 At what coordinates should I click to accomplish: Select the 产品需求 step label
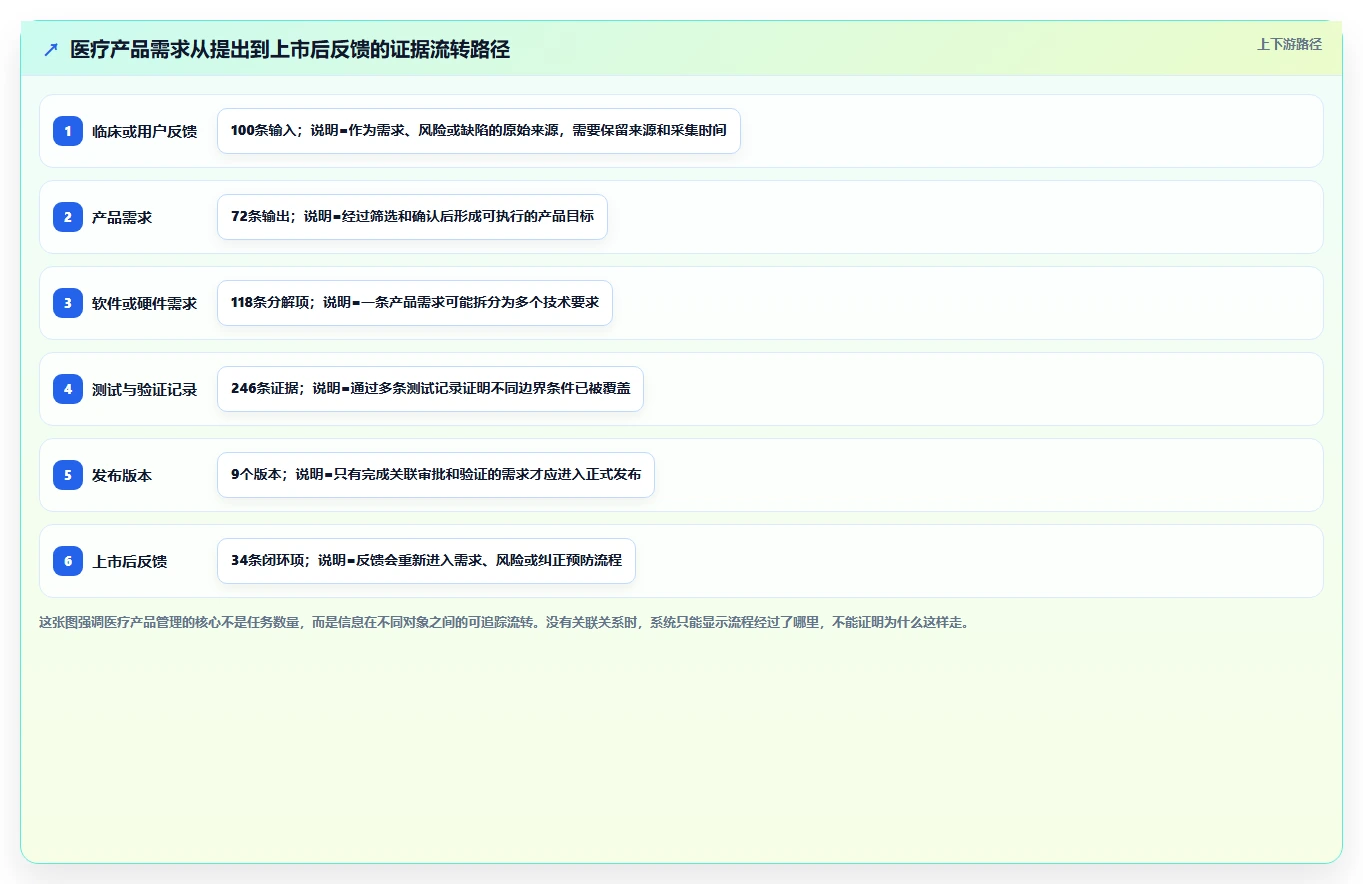point(122,217)
